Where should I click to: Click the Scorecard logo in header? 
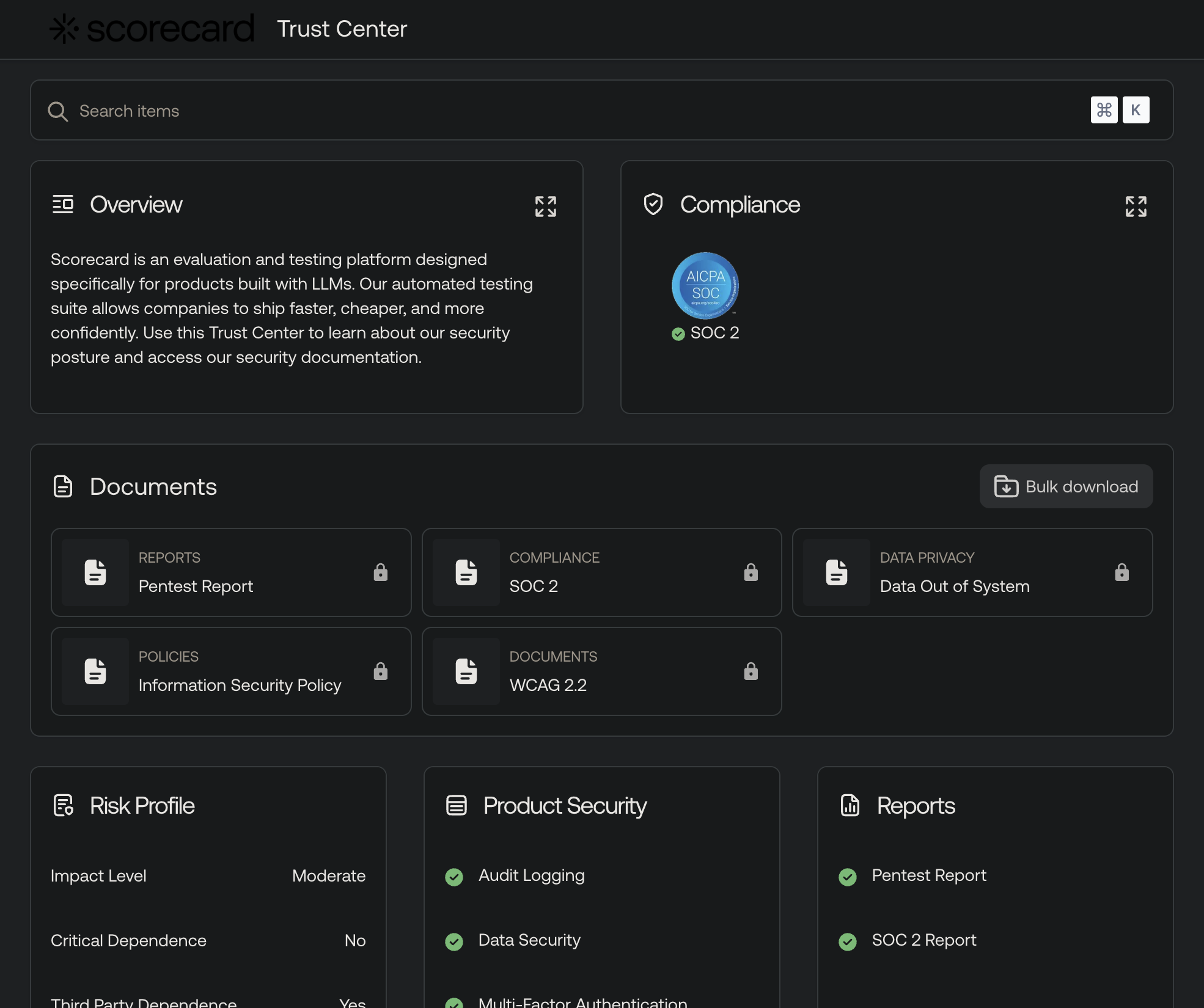152,29
